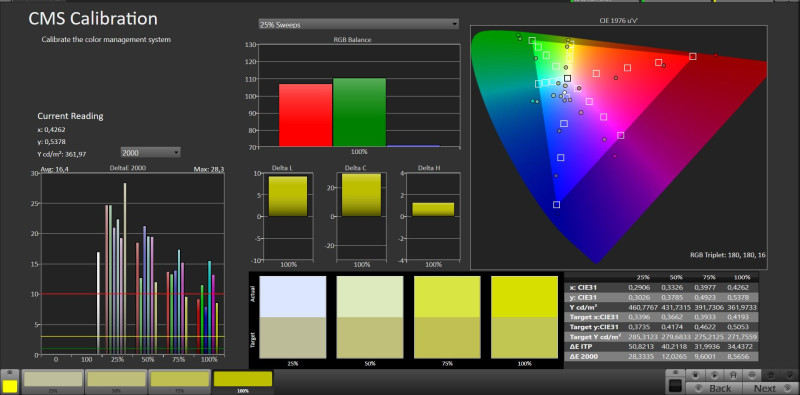
Task: Click the y: 0,5378 current reading
Action: point(52,141)
